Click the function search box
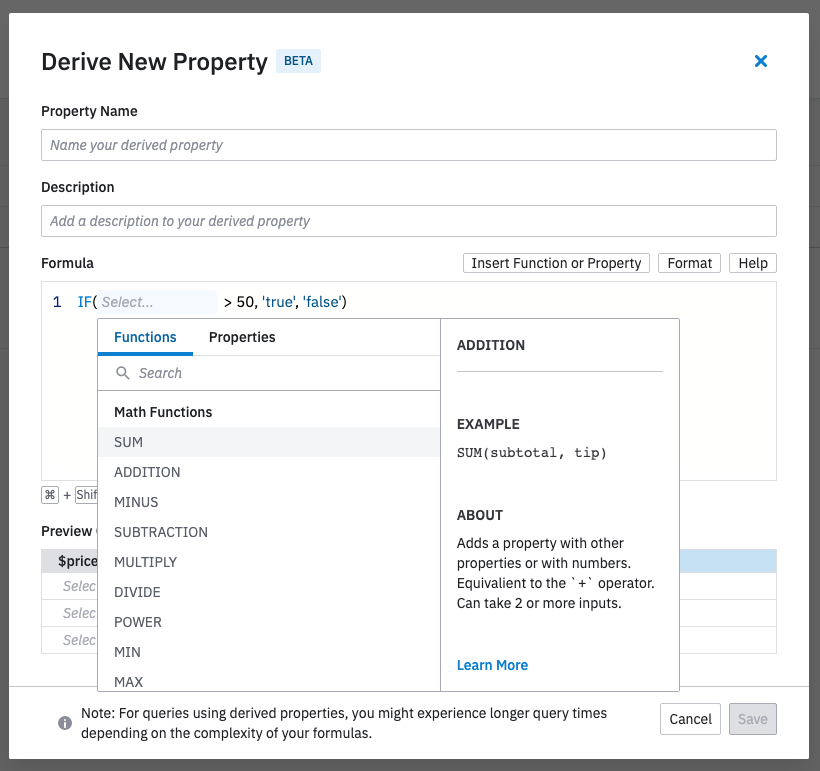The width and height of the screenshot is (820, 771). (x=280, y=373)
